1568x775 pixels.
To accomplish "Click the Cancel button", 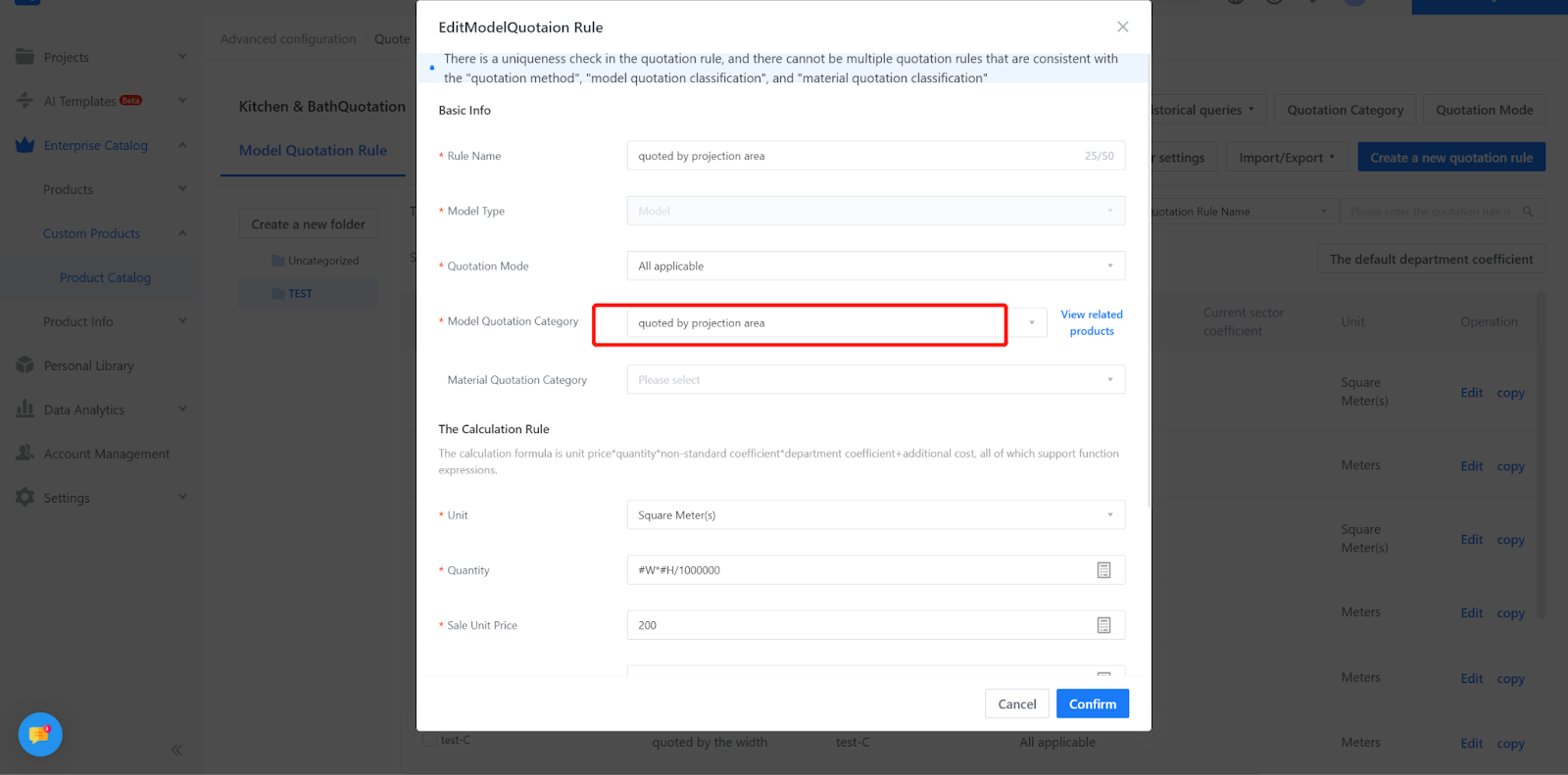I will pyautogui.click(x=1016, y=704).
